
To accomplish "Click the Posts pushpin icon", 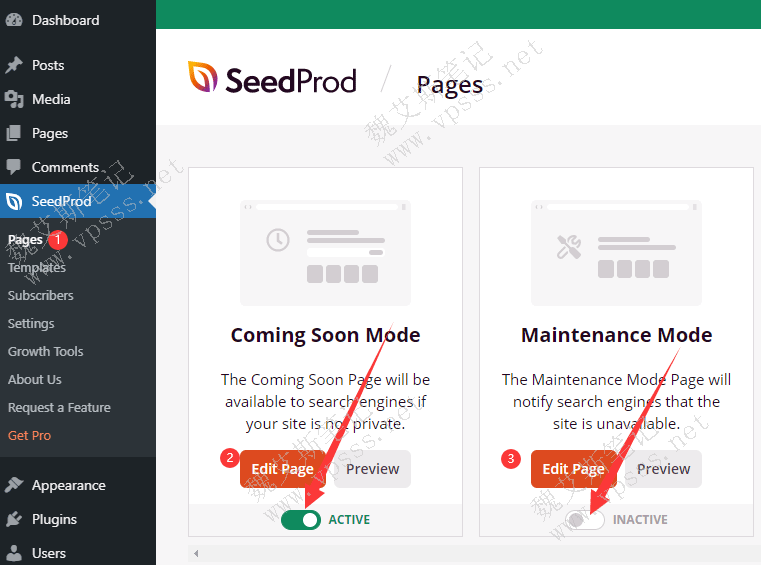I will click(14, 65).
